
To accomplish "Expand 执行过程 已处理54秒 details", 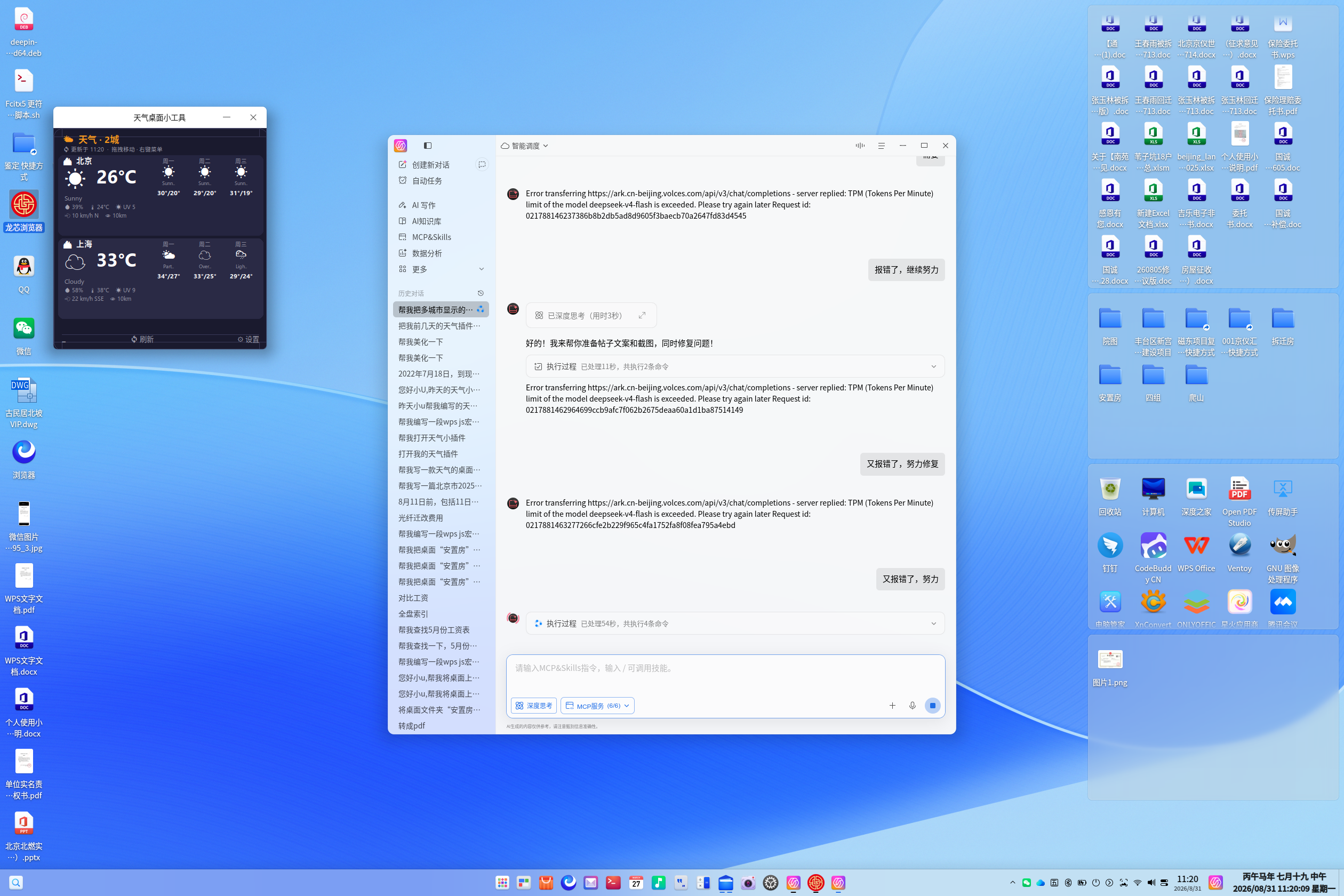I will pos(735,623).
